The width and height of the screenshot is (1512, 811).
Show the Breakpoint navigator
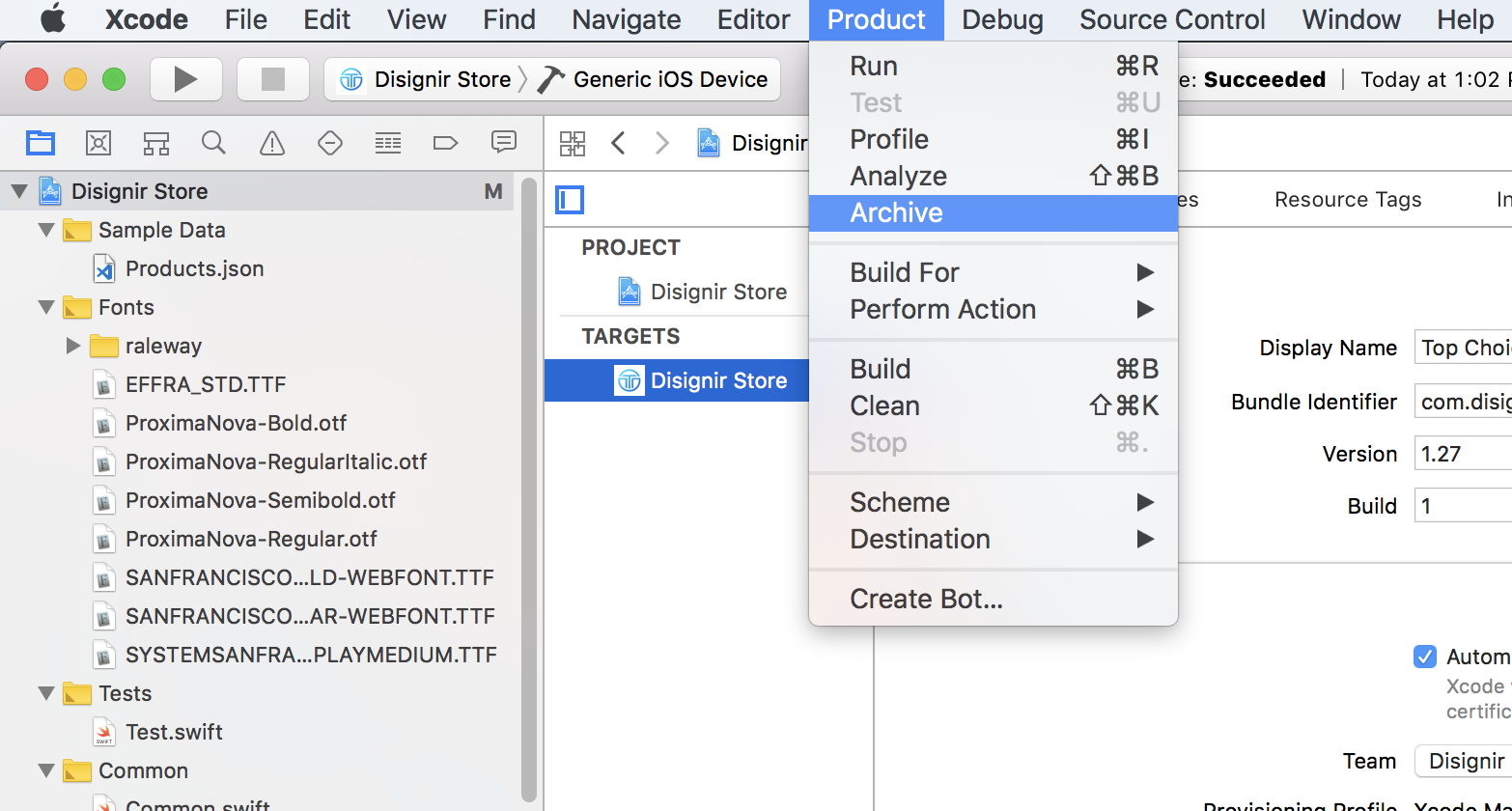(445, 144)
